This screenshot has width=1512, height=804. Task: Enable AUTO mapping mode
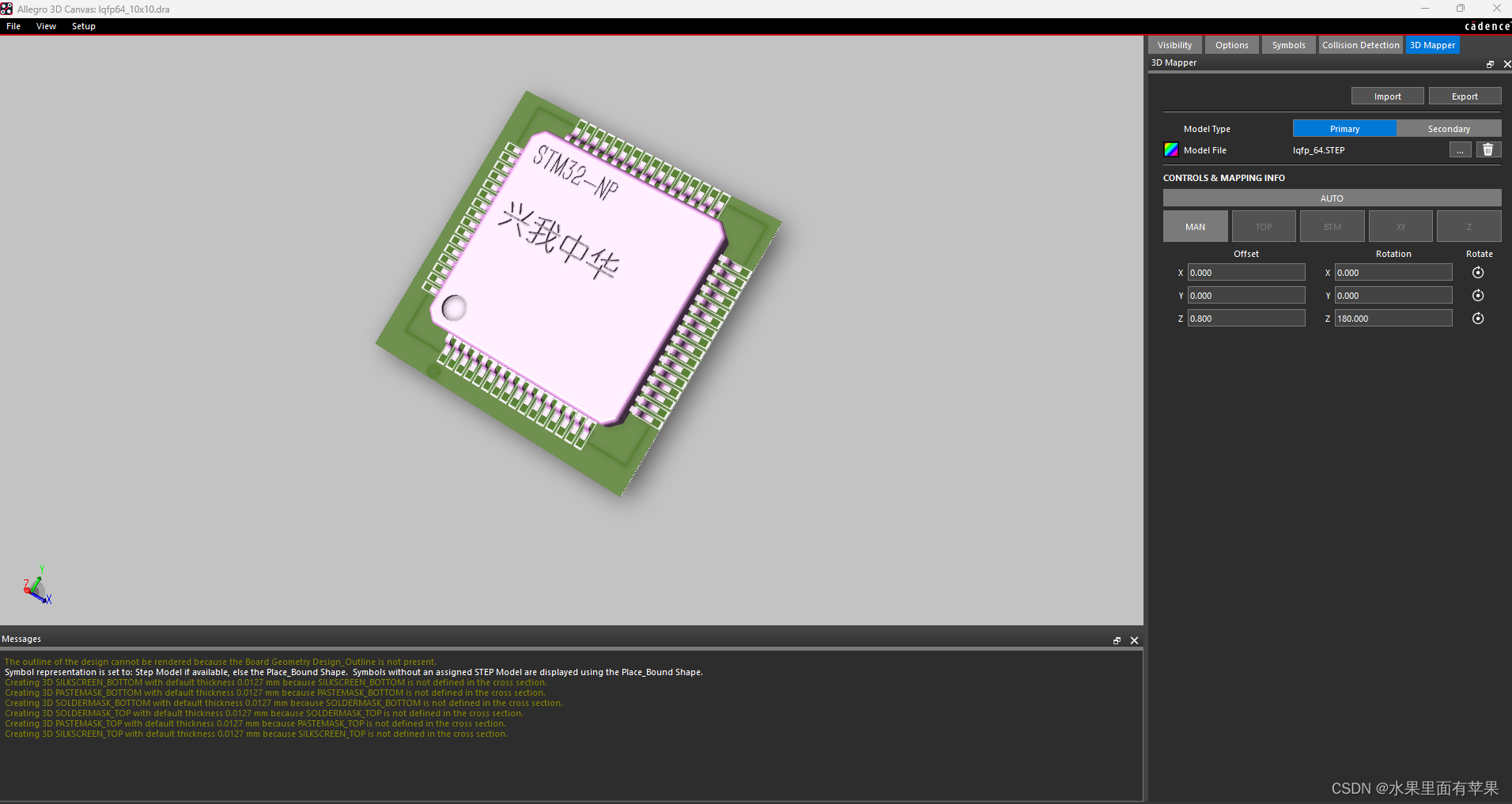point(1331,198)
